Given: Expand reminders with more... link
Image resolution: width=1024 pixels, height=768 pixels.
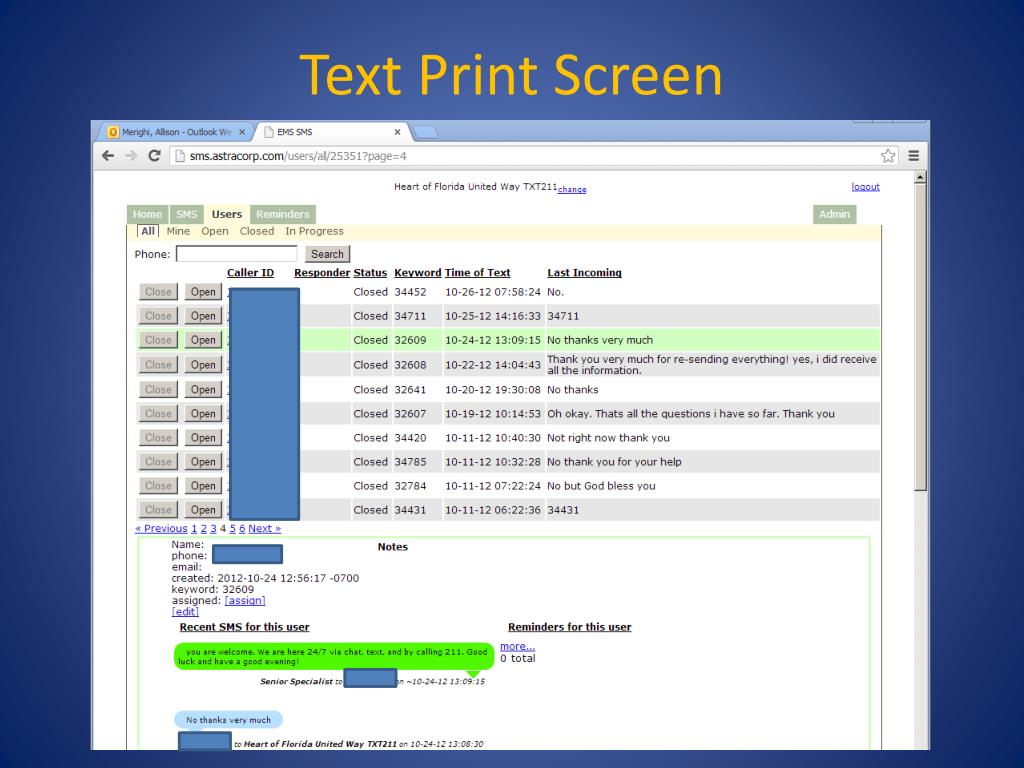Looking at the screenshot, I should click(517, 646).
